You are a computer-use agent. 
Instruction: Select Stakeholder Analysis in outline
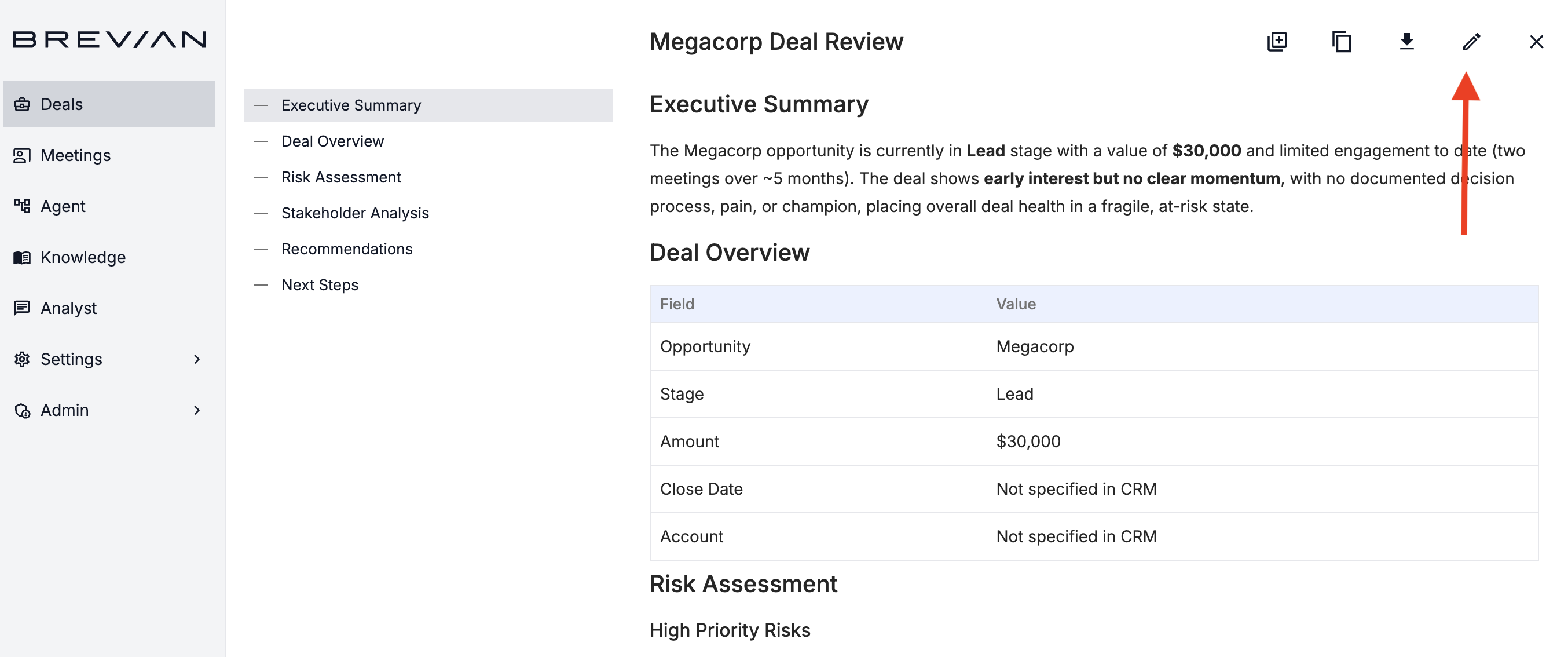[x=355, y=213]
